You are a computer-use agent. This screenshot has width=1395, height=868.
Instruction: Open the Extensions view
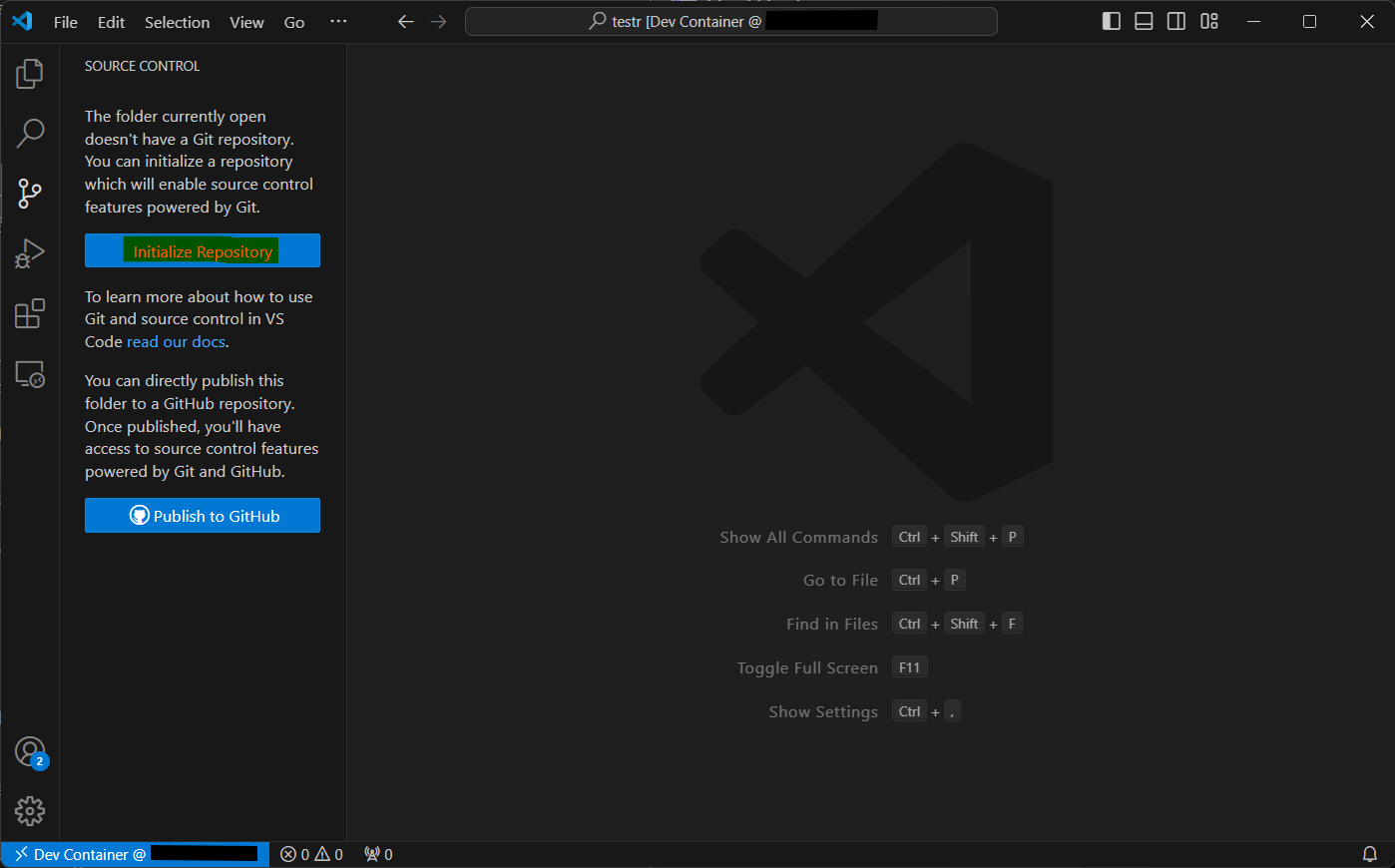[x=30, y=313]
